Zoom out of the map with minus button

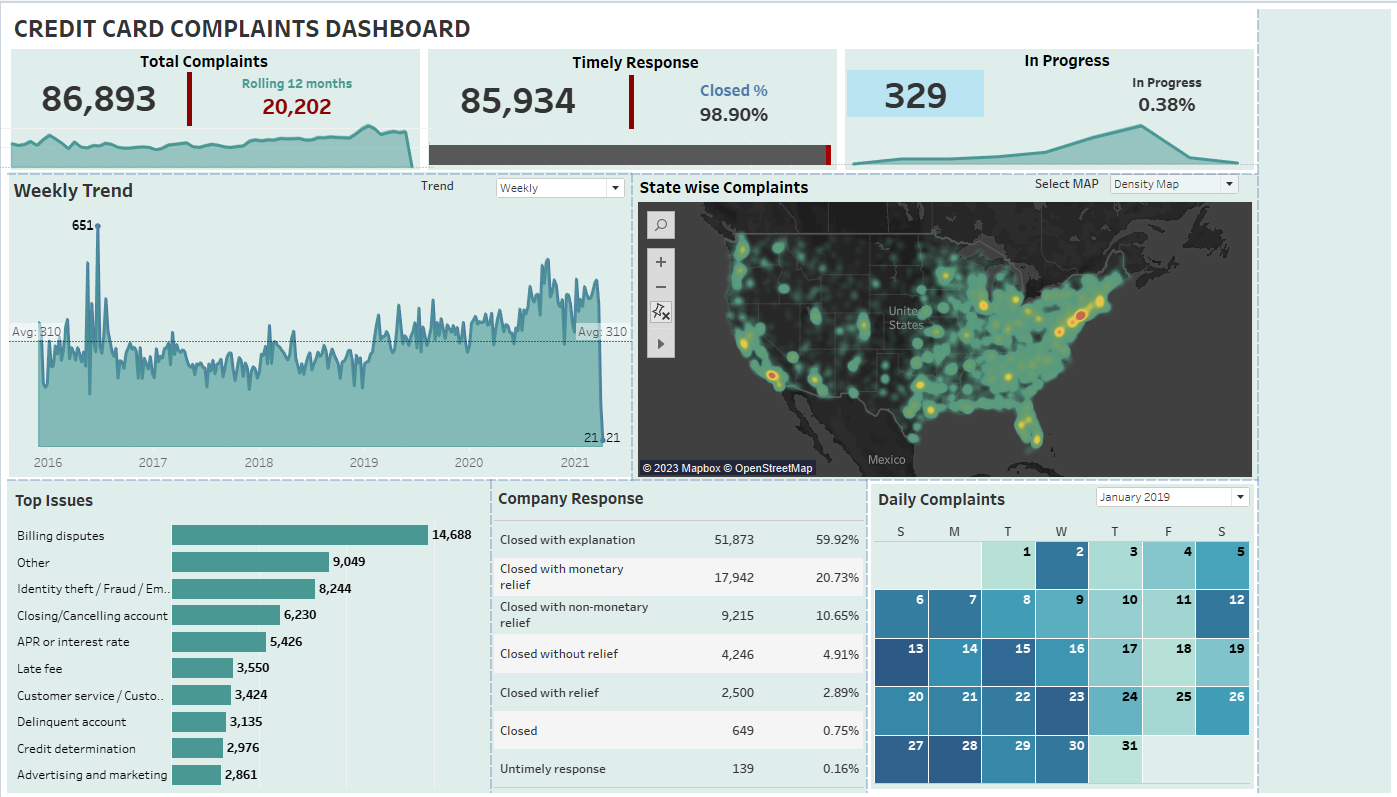(x=660, y=287)
